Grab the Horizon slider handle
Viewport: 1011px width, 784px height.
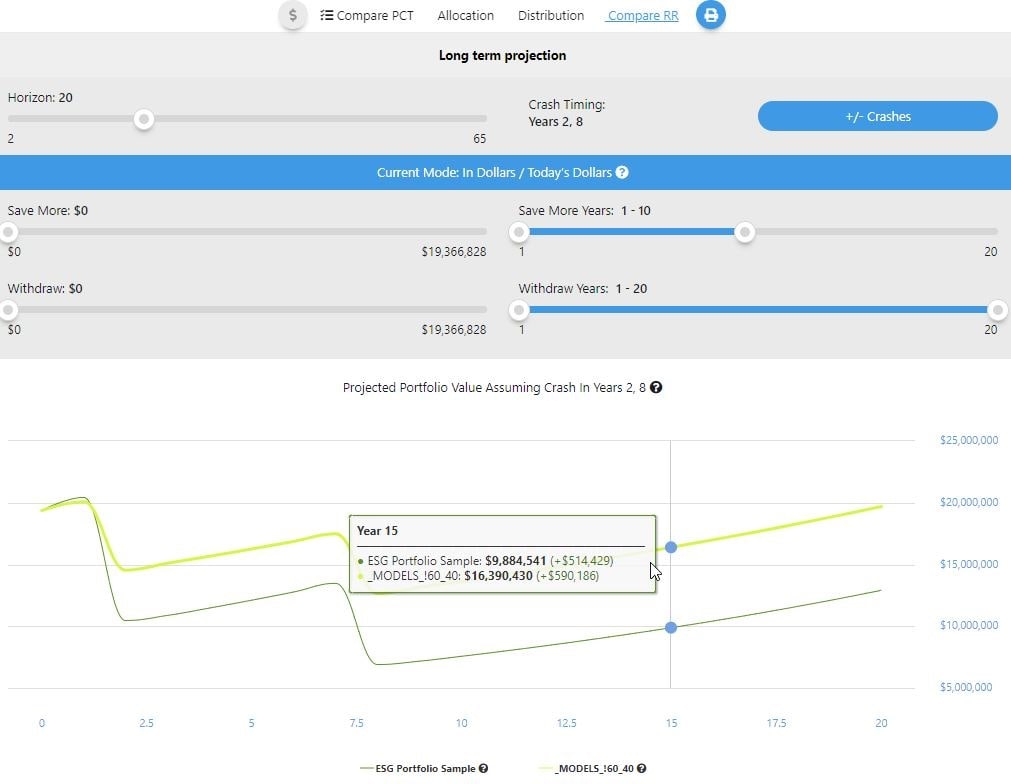pyautogui.click(x=144, y=119)
